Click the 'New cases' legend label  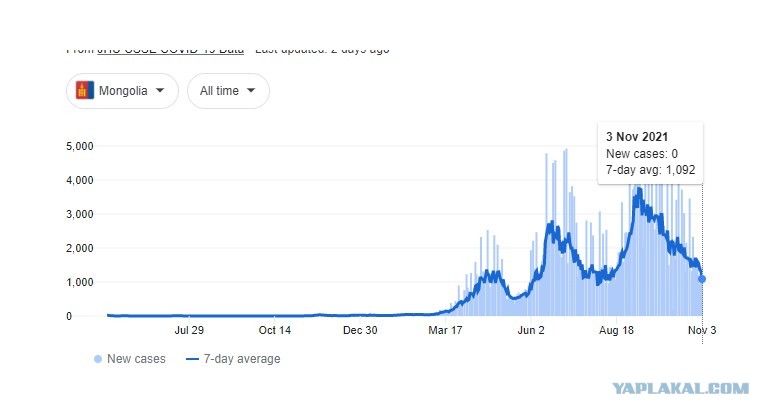(136, 359)
